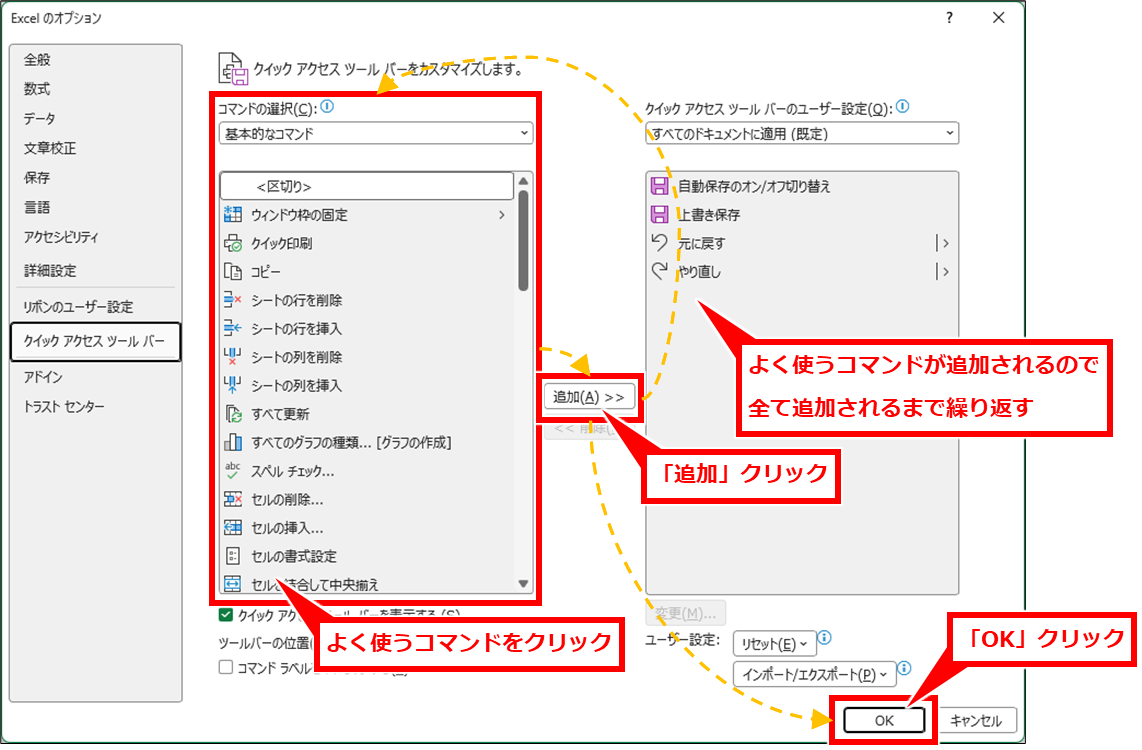Select the Quick Print (クイック印刷) icon

point(233,243)
